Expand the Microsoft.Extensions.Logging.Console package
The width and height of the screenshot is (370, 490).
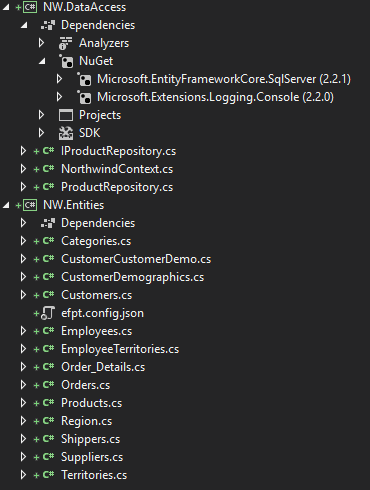coord(59,97)
